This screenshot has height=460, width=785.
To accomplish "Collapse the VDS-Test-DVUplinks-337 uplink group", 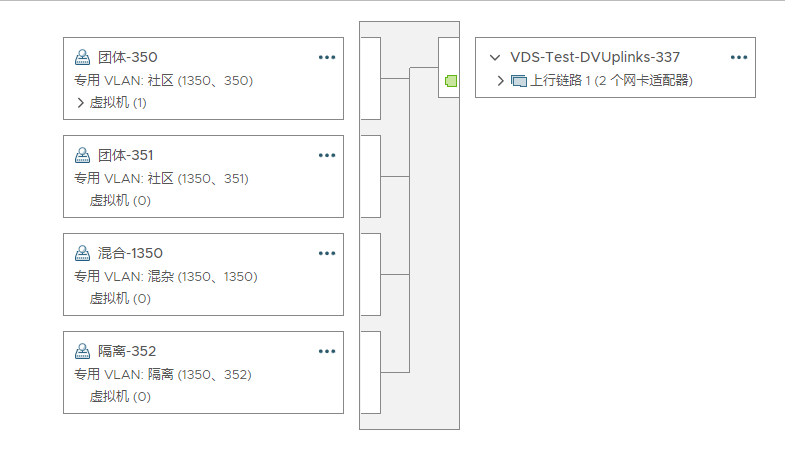I will click(494, 58).
